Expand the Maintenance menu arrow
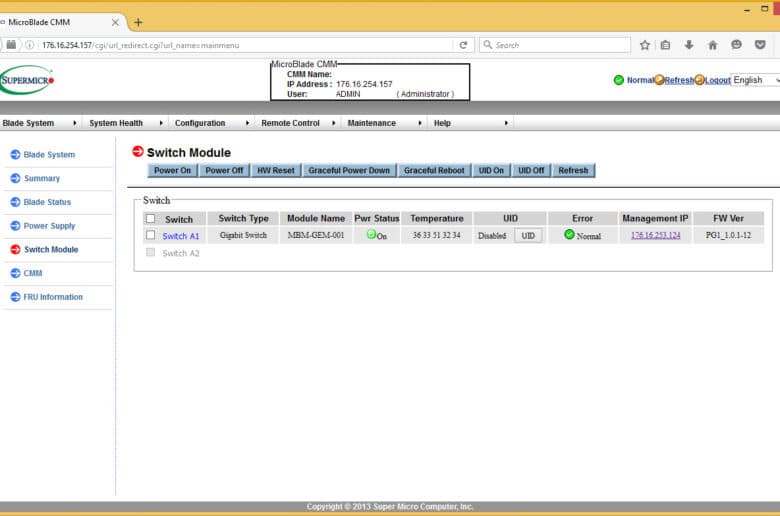The image size is (780, 516). (420, 123)
